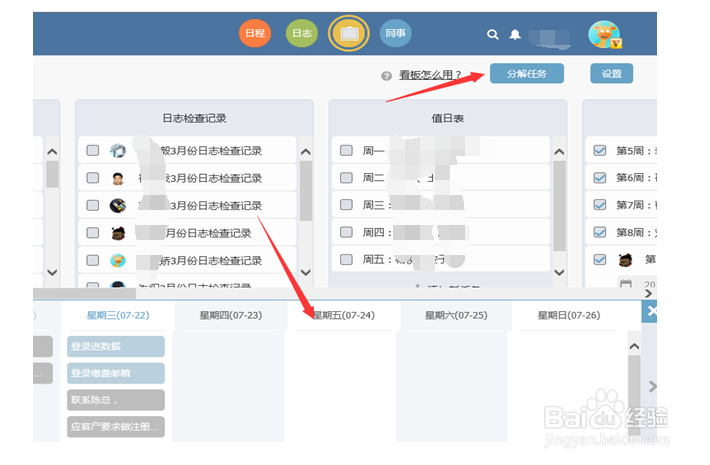Select the yellow kanban board icon
Image resolution: width=710 pixels, height=465 pixels.
tap(349, 34)
